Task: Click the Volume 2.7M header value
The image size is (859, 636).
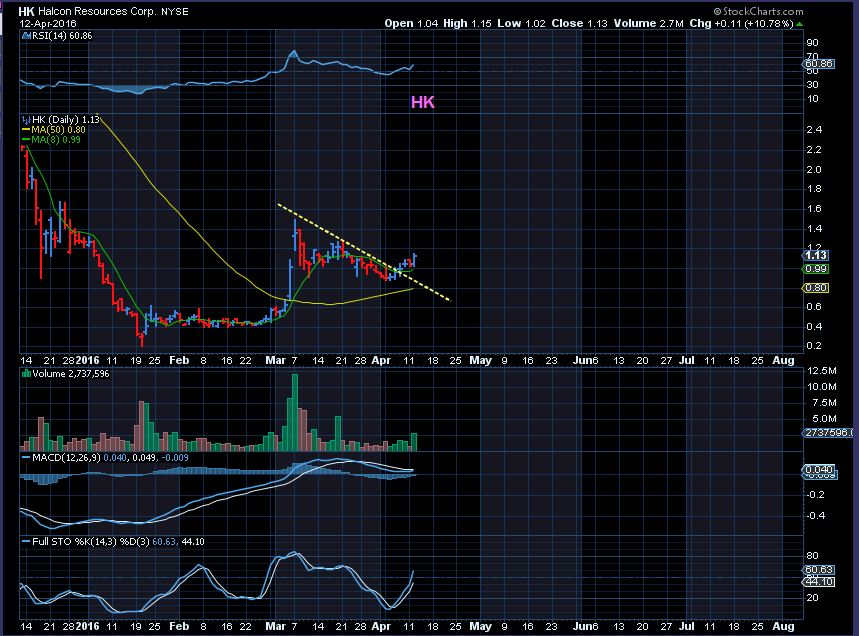Action: (x=649, y=24)
